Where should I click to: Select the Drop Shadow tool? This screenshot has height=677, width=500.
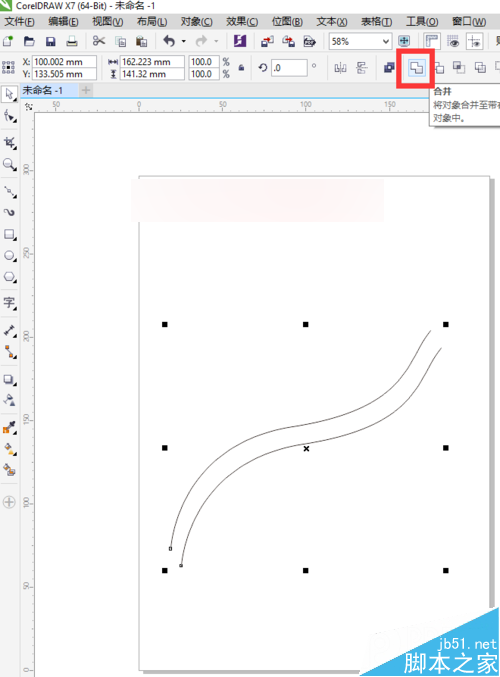[9, 380]
